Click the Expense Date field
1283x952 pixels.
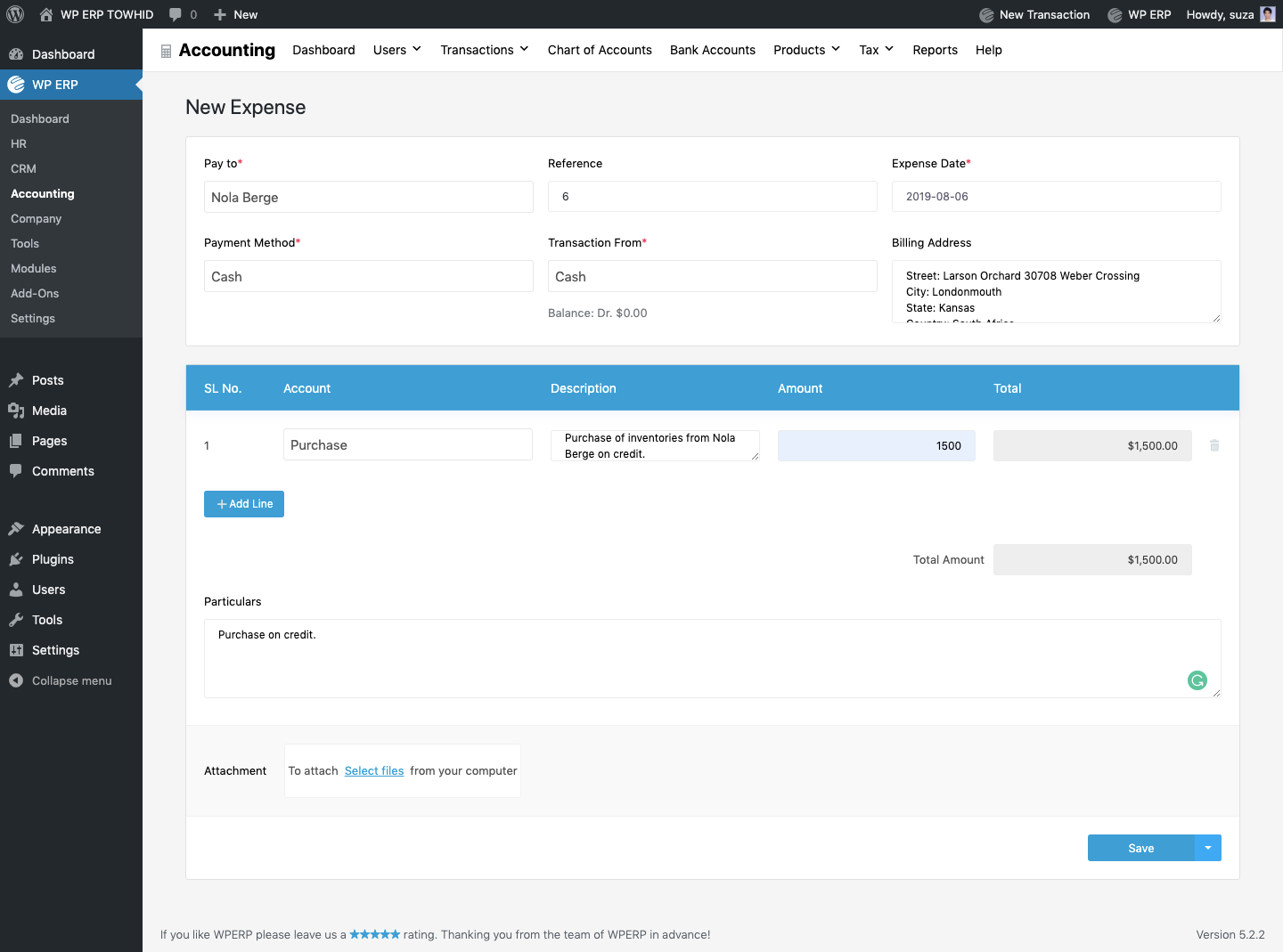click(1057, 197)
